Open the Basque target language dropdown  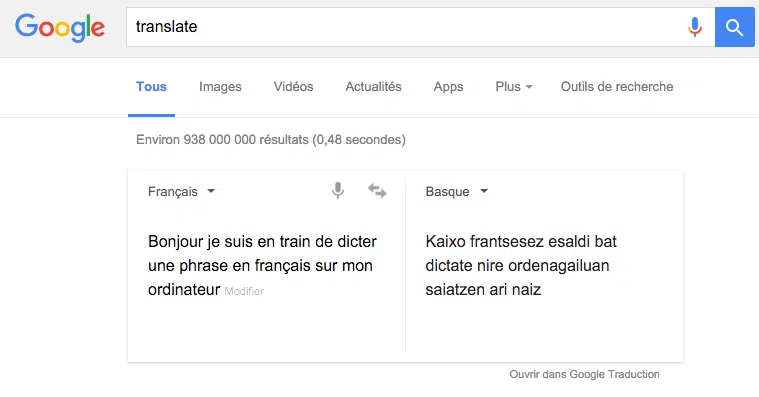456,192
